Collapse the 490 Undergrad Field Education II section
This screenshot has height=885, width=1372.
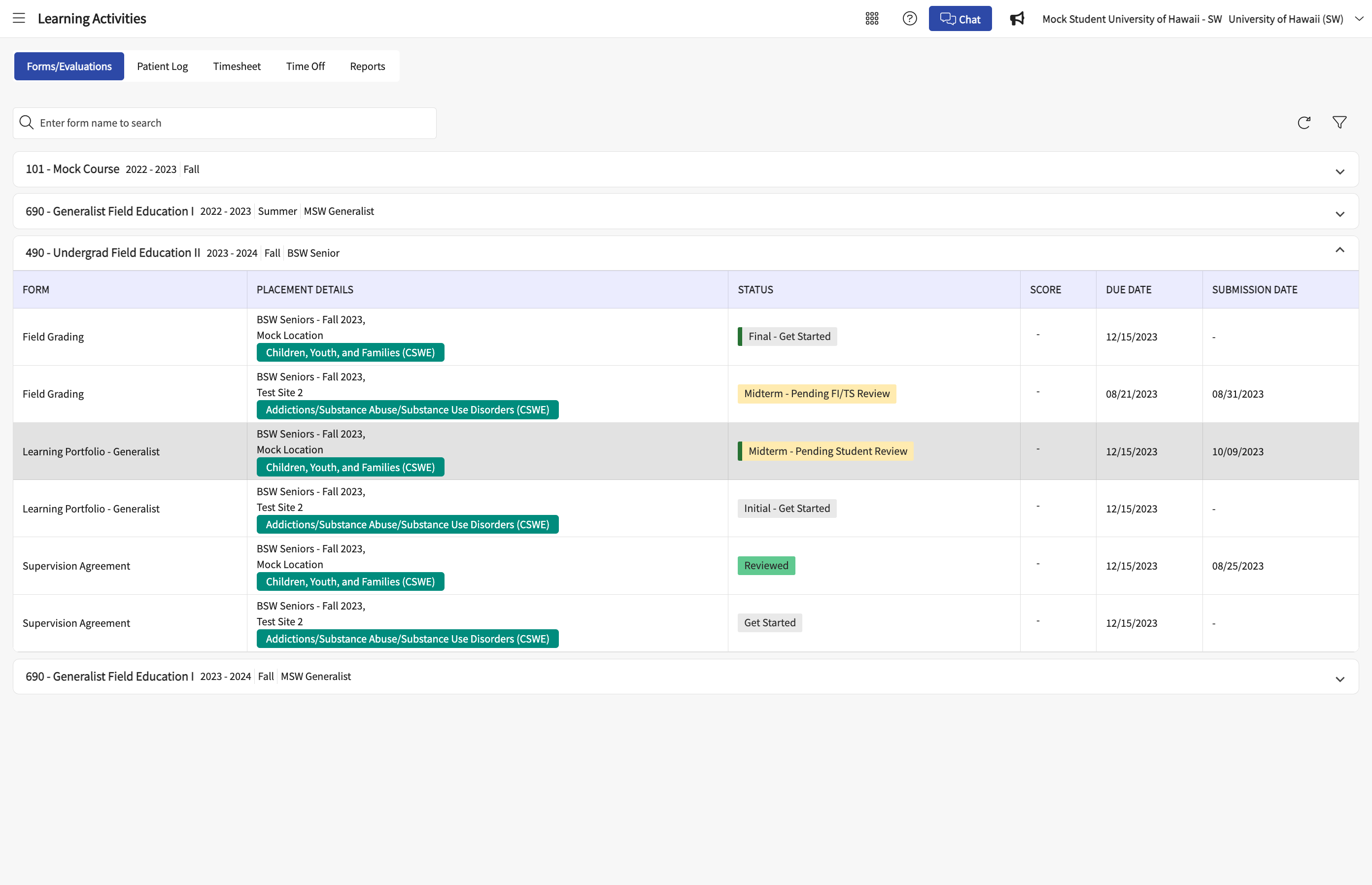[1340, 250]
